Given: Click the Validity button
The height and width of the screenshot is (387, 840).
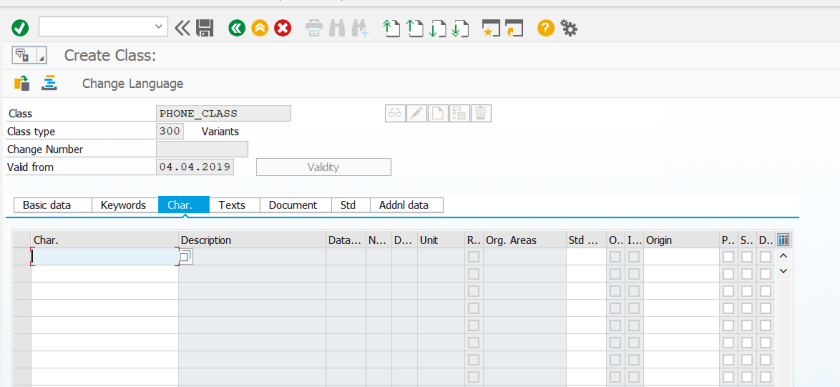Looking at the screenshot, I should [324, 167].
